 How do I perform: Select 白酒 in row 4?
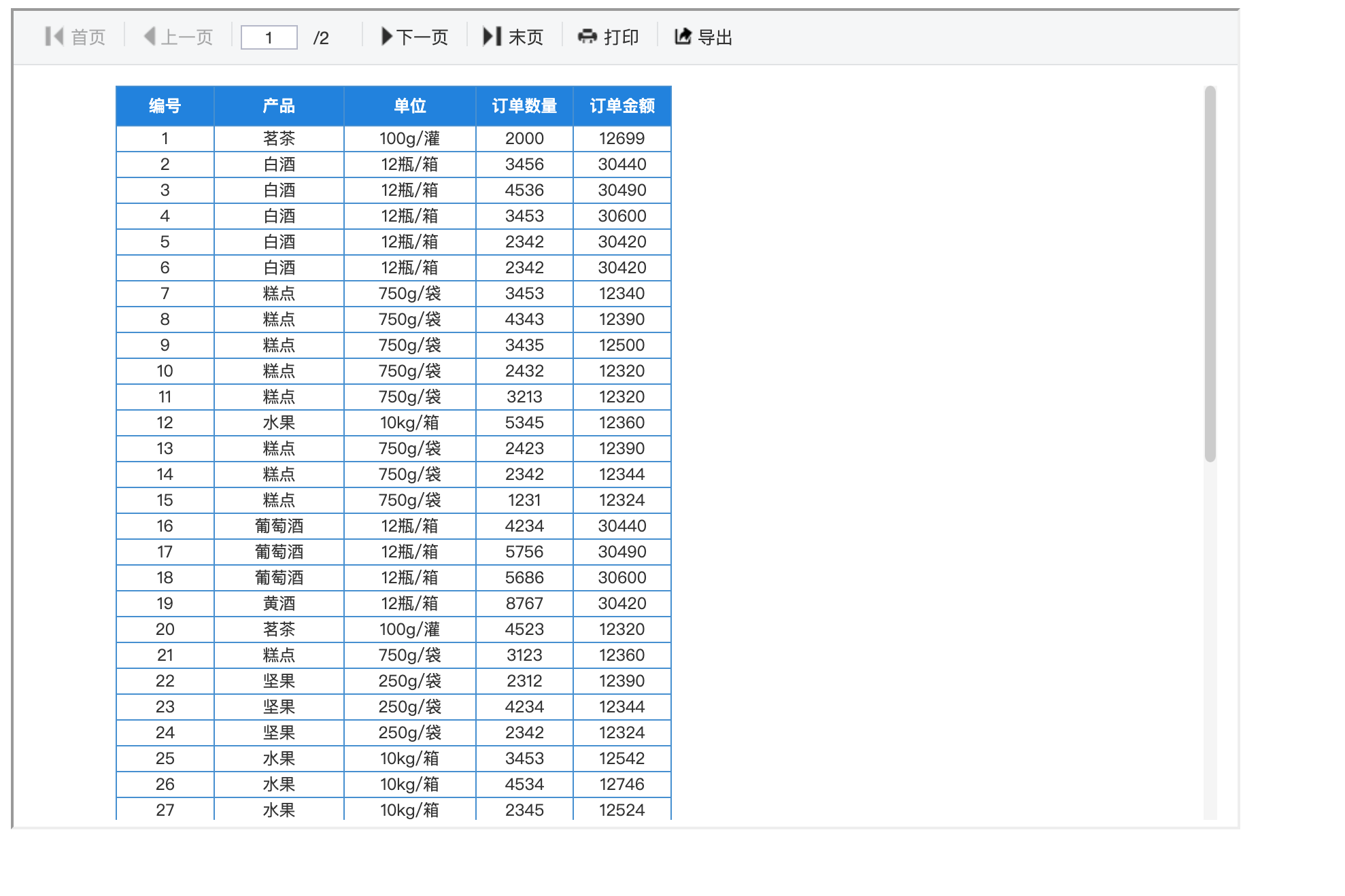[279, 216]
